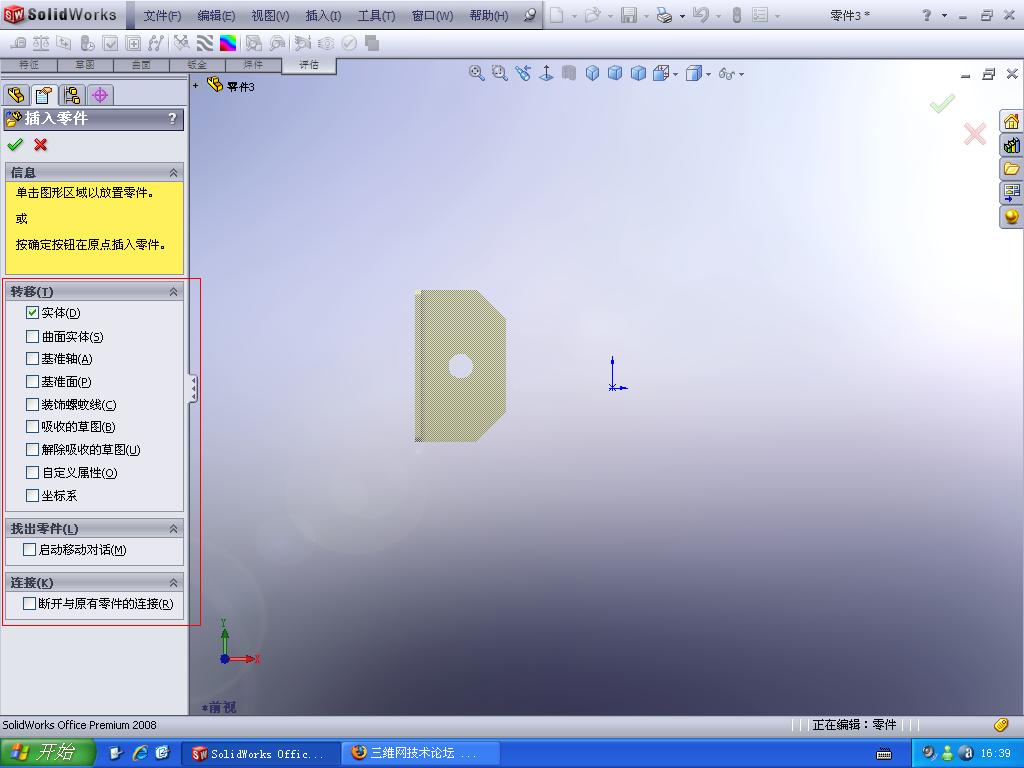Enable the 装饰螺蚊线(C) checkbox

pos(32,404)
